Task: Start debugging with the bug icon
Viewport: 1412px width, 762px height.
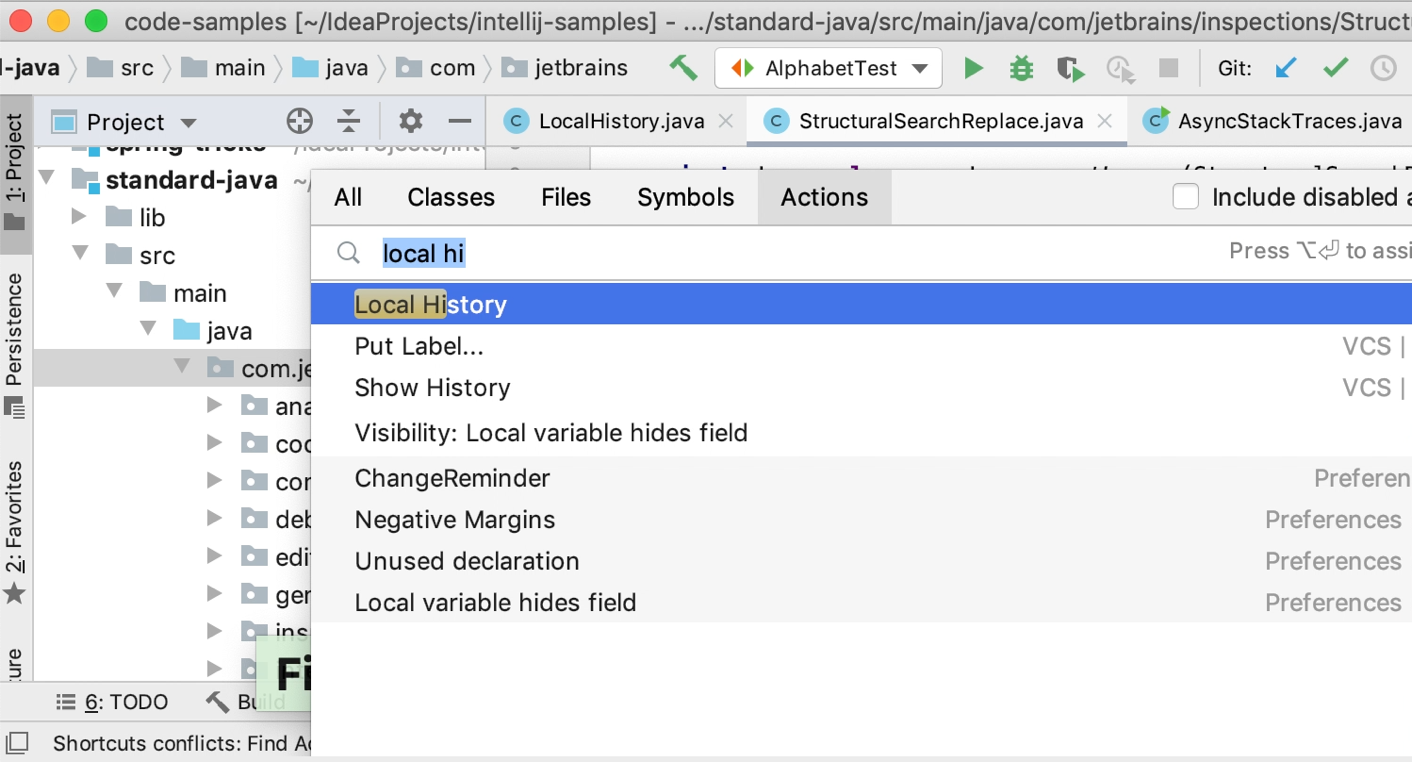Action: 1021,68
